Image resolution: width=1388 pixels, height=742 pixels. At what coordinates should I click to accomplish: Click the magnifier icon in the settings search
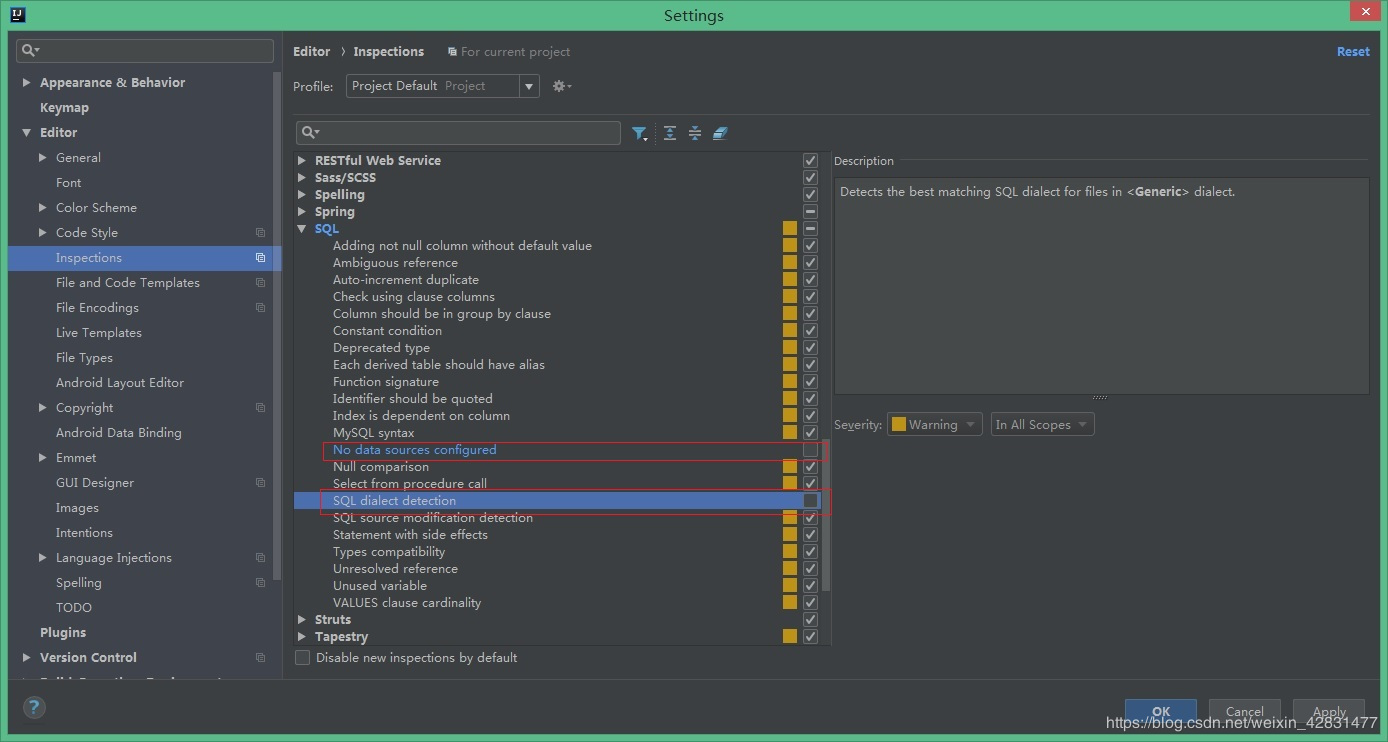[x=31, y=50]
